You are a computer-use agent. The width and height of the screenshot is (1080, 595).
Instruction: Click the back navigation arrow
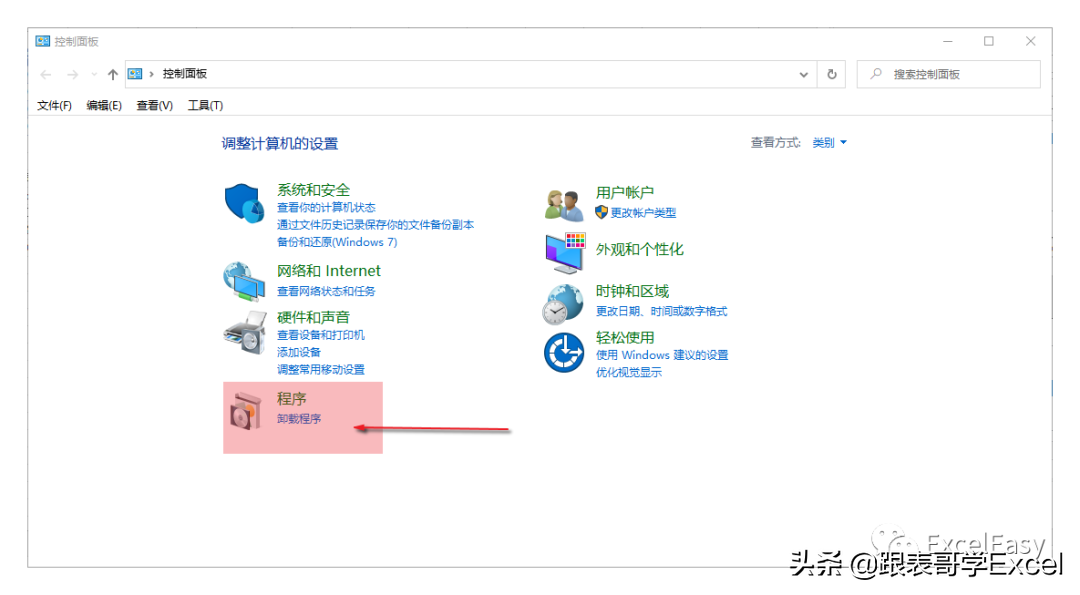pos(45,74)
